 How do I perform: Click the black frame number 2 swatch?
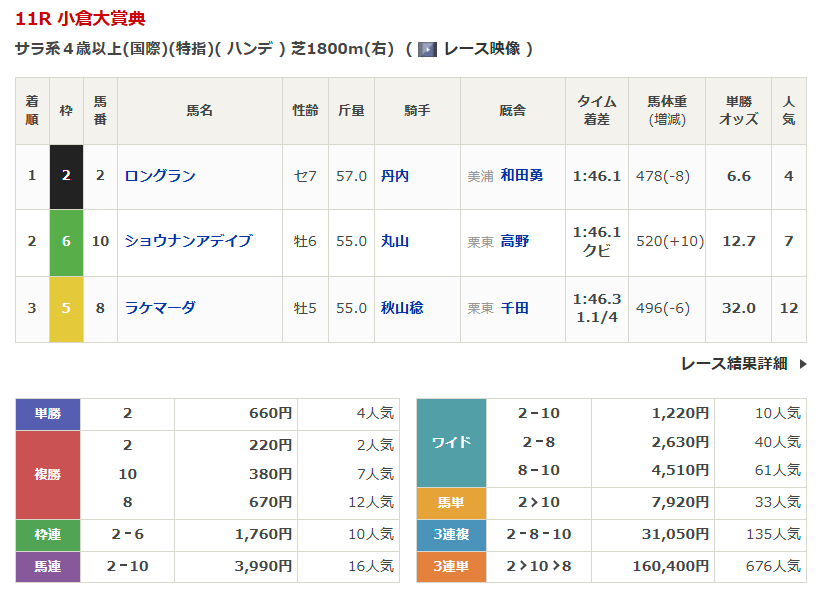point(66,176)
